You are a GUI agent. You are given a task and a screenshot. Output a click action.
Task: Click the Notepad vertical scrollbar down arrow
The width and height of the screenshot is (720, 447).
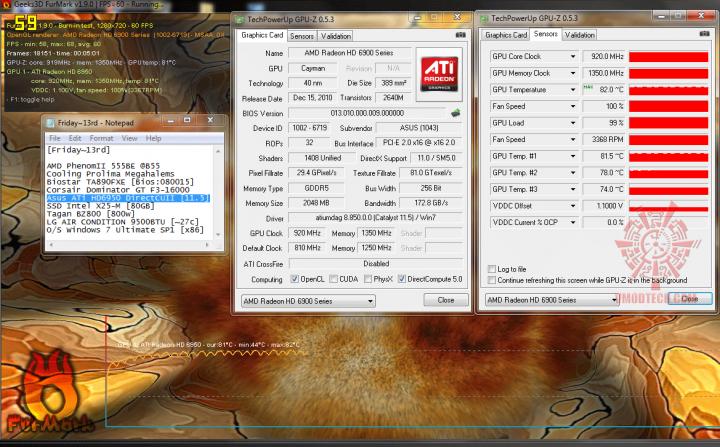[218, 234]
